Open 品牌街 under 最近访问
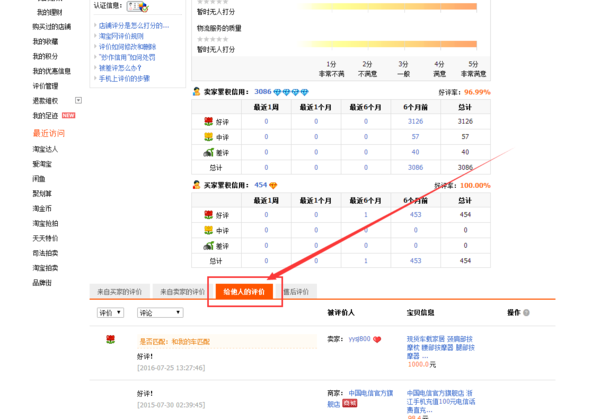The image size is (600, 419). click(x=42, y=283)
